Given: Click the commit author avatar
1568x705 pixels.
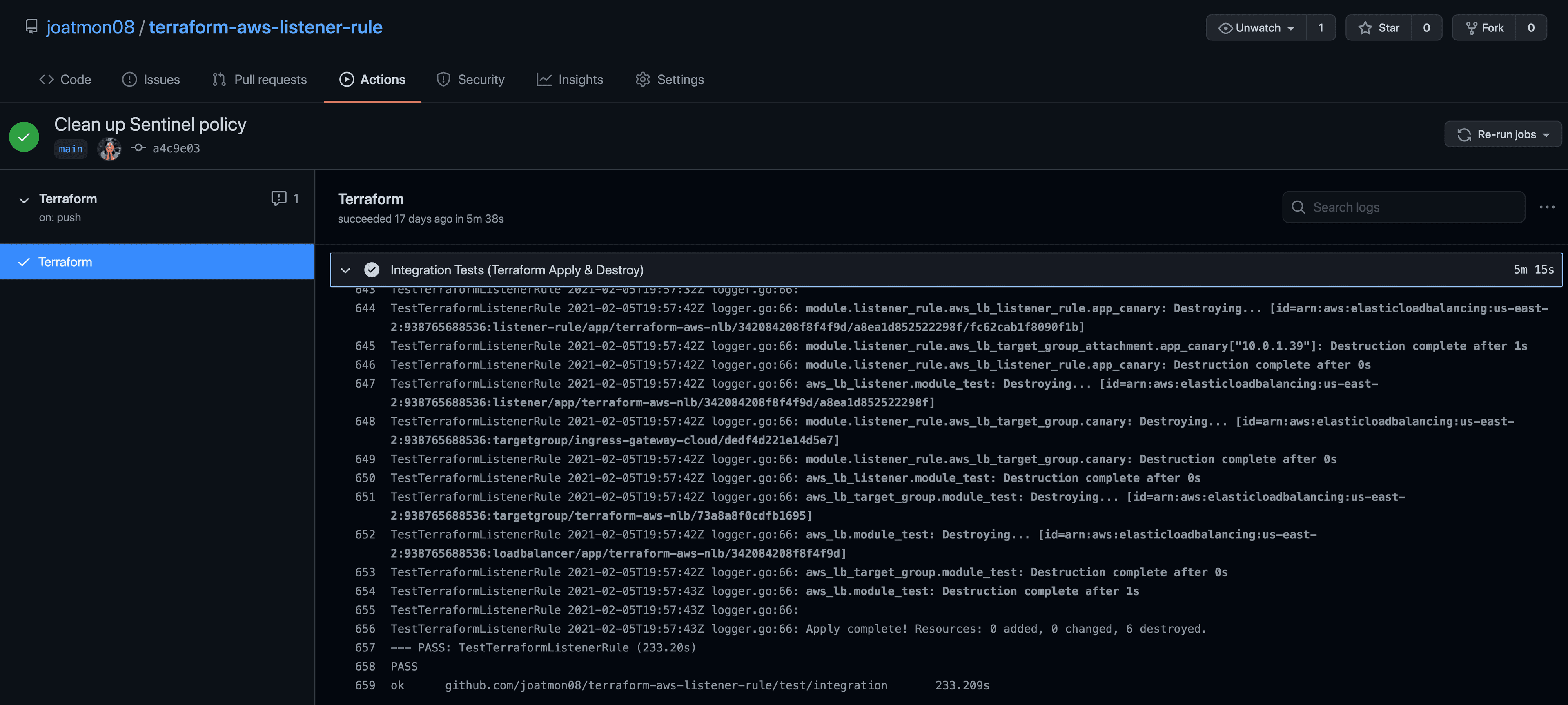Looking at the screenshot, I should pos(109,149).
